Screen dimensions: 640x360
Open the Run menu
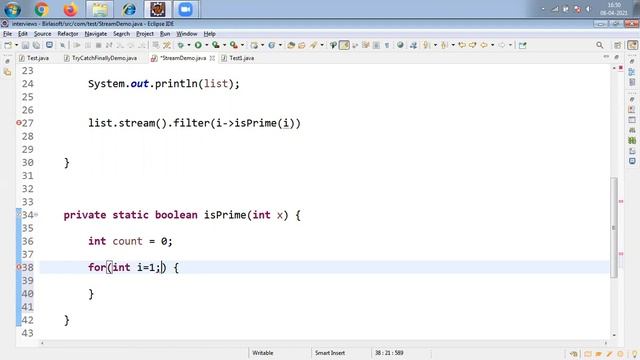coord(165,34)
